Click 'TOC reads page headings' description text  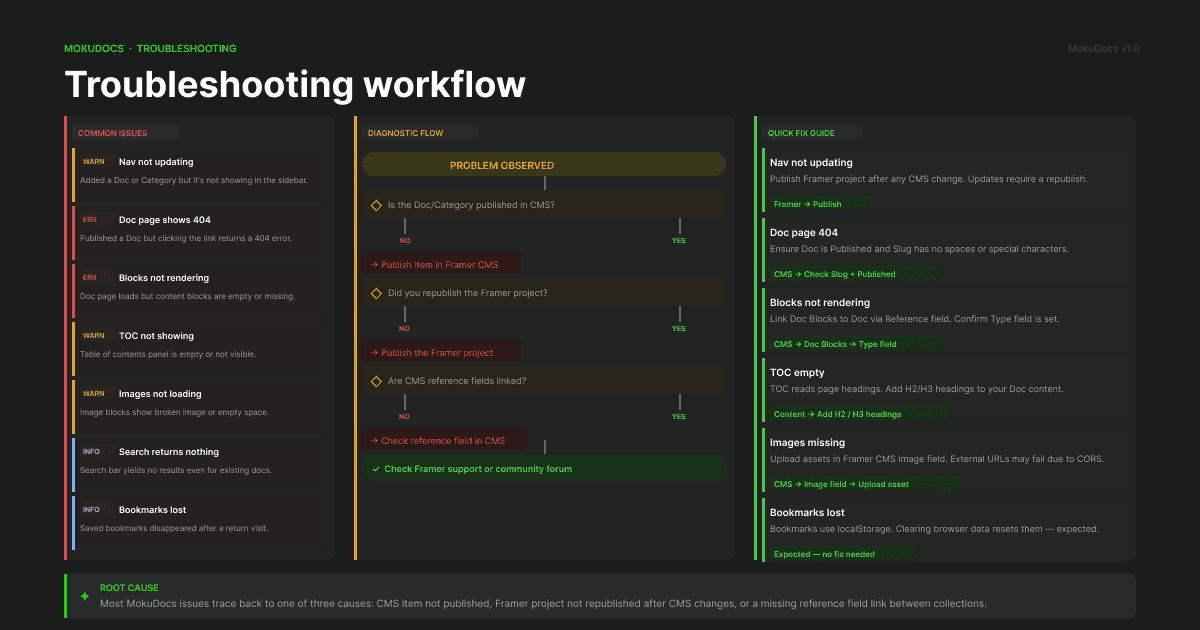[917, 389]
